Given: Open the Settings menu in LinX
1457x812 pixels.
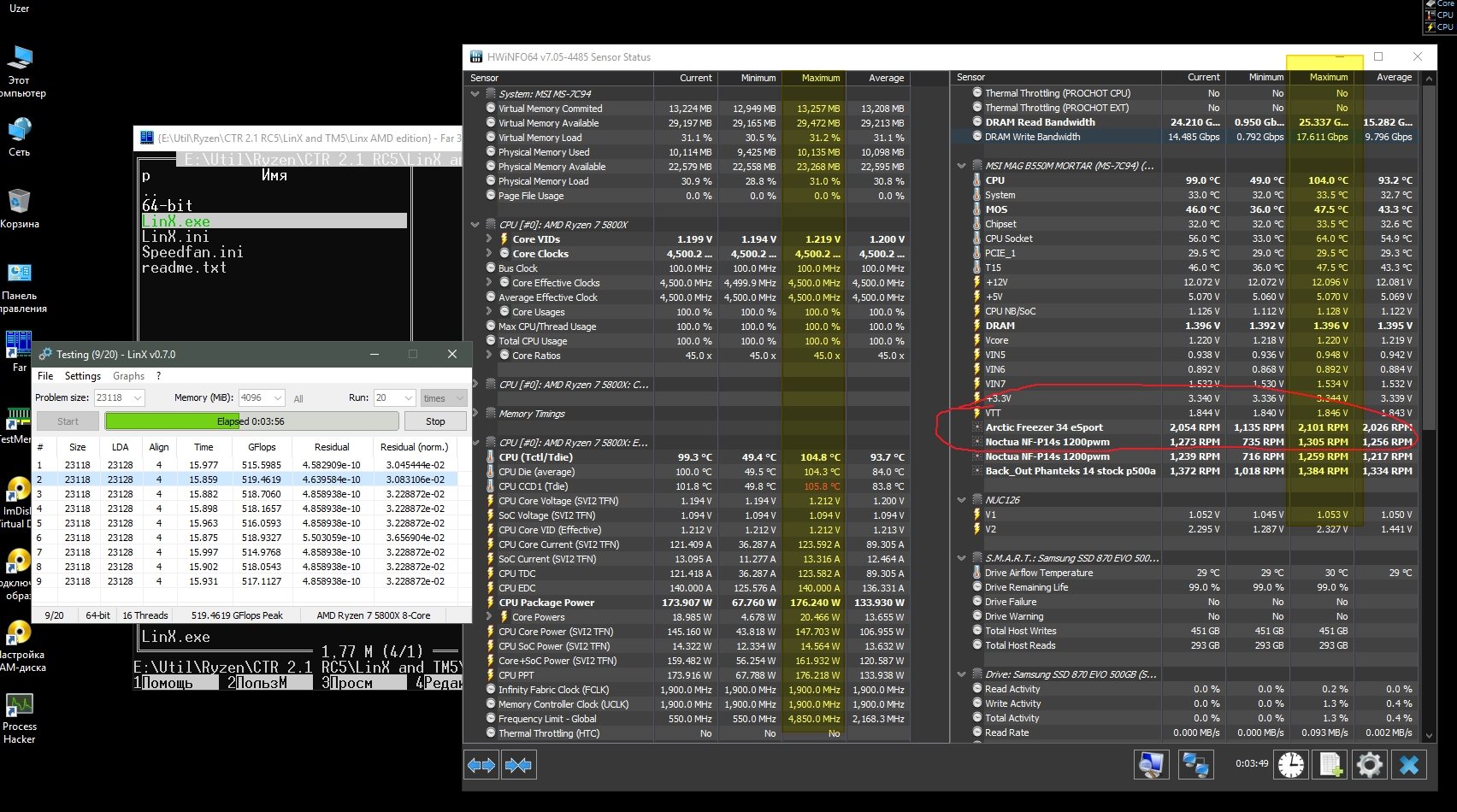Looking at the screenshot, I should (82, 376).
